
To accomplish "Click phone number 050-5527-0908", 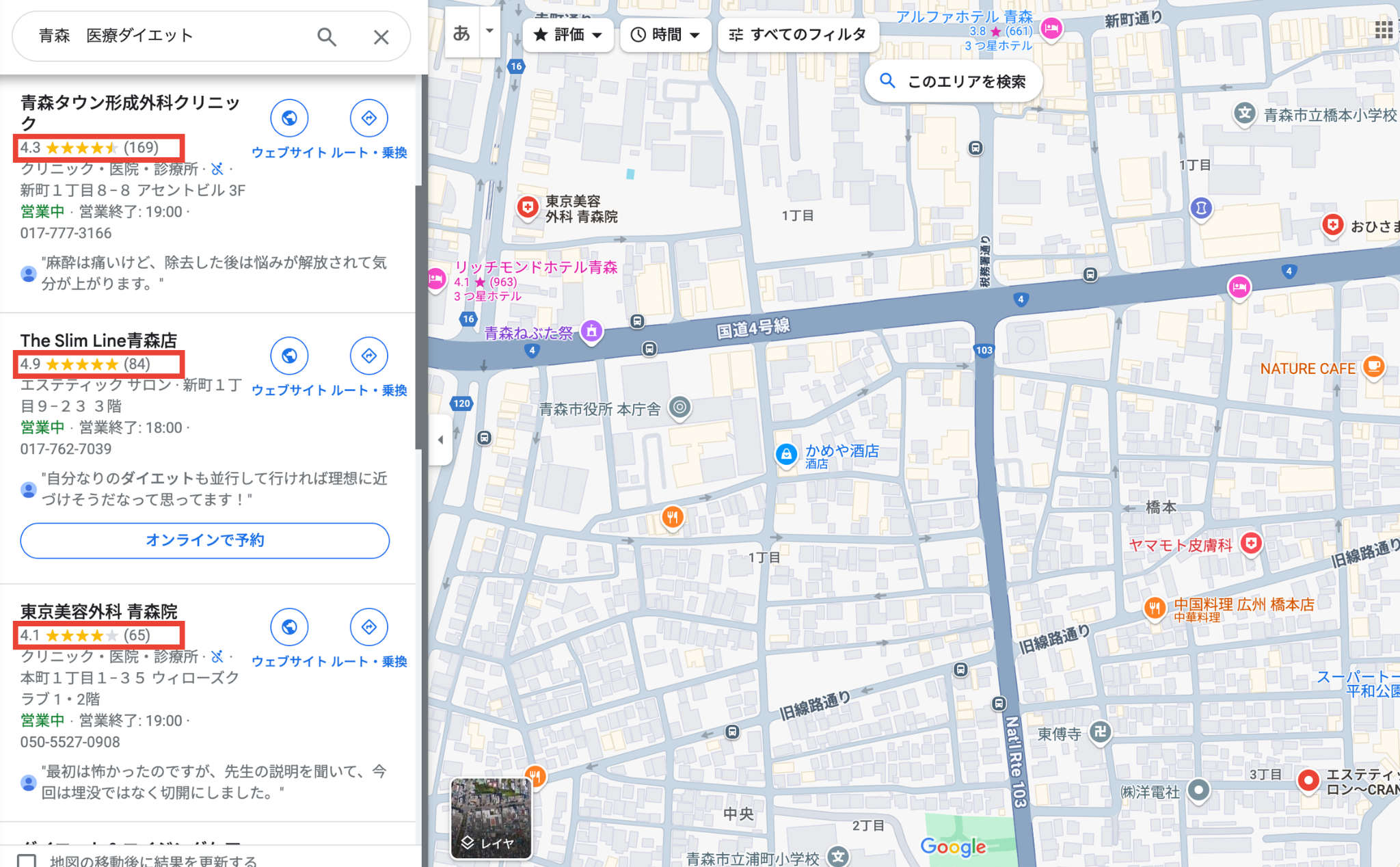I will pyautogui.click(x=70, y=743).
